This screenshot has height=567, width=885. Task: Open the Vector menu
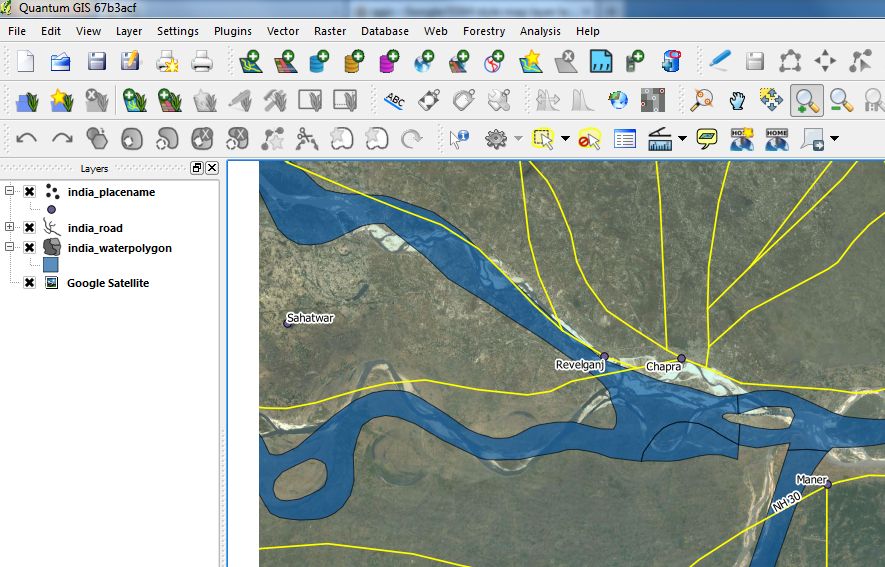pos(283,31)
